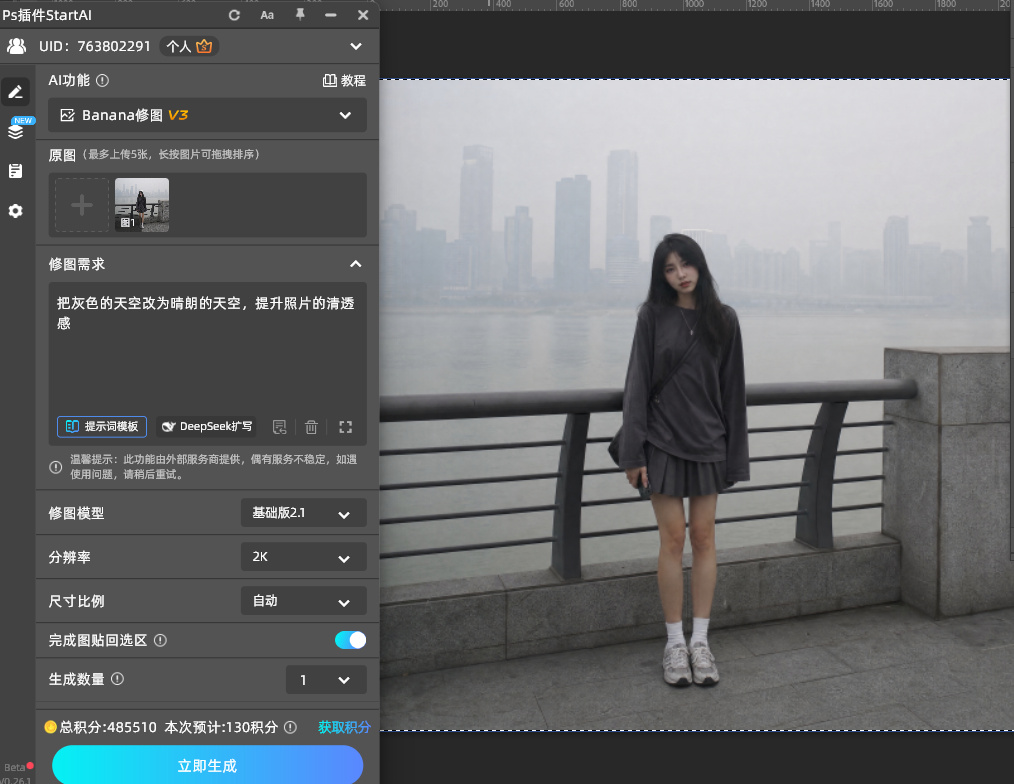1014x784 pixels.
Task: Clear the prompt with trash icon
Action: tap(311, 427)
